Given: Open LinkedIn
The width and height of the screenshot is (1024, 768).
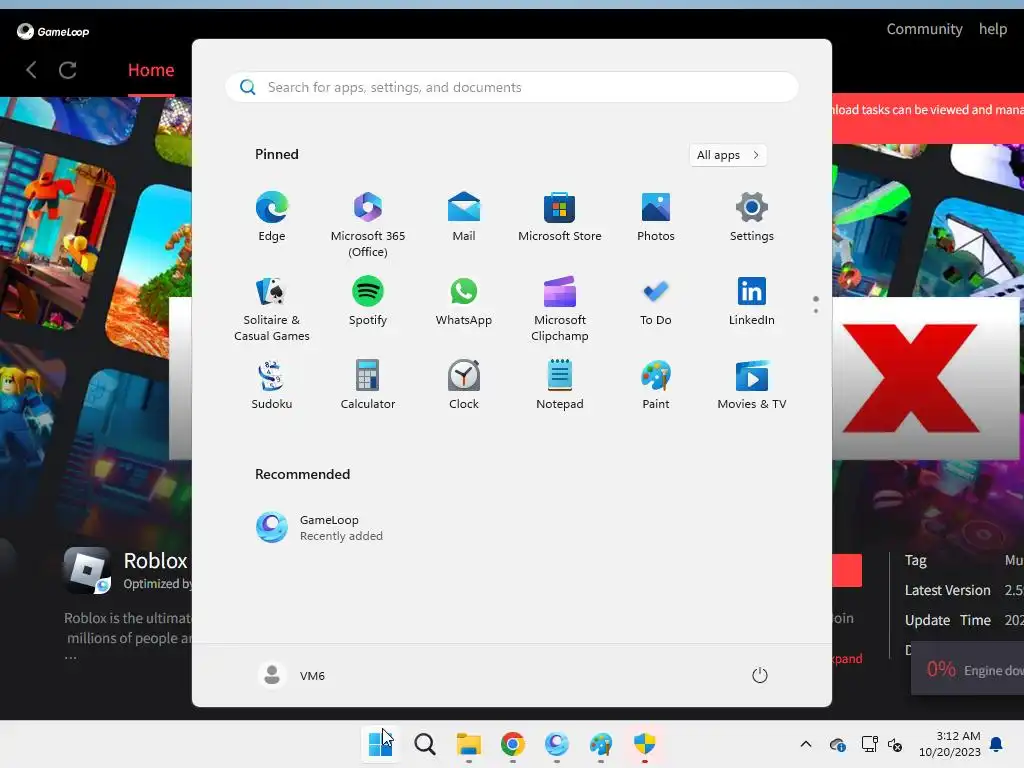Looking at the screenshot, I should click(x=752, y=301).
